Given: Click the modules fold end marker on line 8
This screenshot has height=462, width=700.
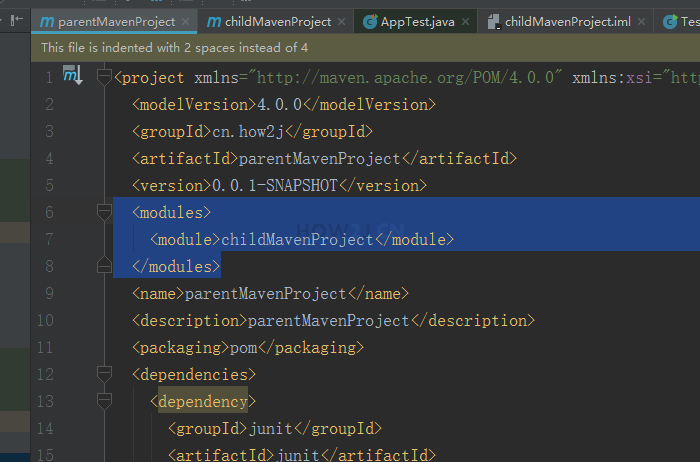Looking at the screenshot, I should tap(104, 265).
